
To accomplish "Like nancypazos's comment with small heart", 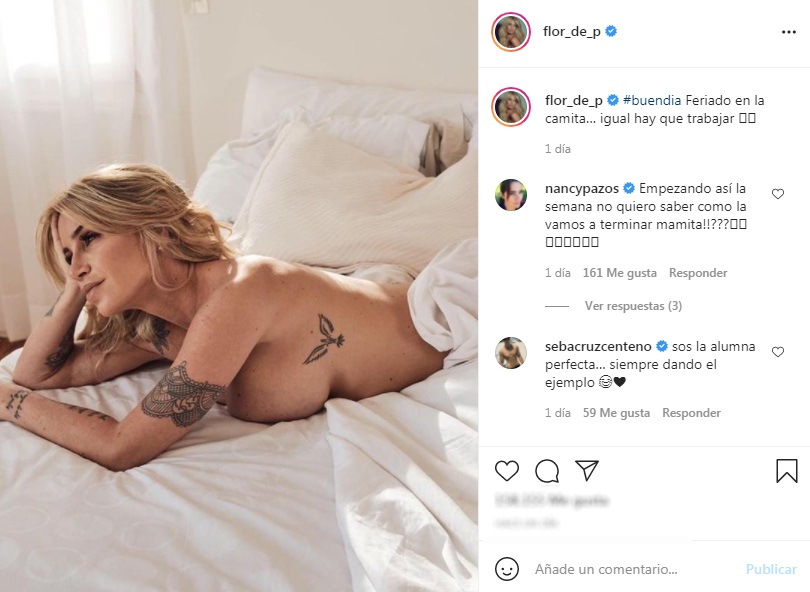I will (x=777, y=194).
